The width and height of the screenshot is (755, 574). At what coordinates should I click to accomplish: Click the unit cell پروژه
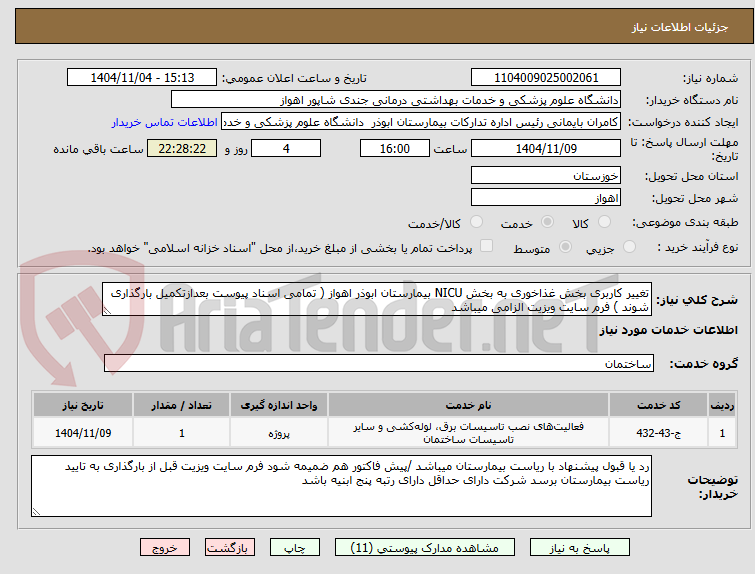pos(279,433)
